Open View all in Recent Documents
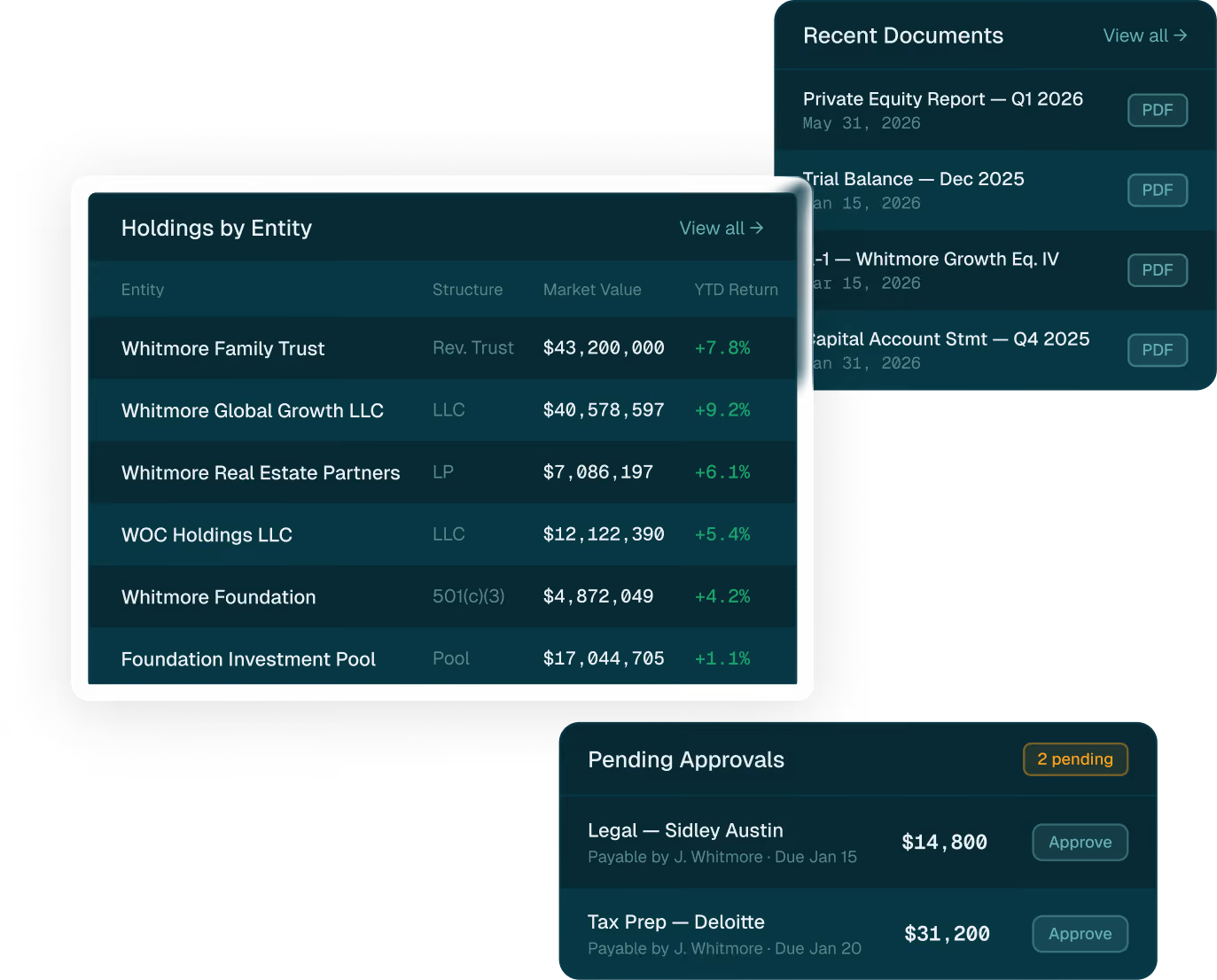 pyautogui.click(x=1144, y=35)
